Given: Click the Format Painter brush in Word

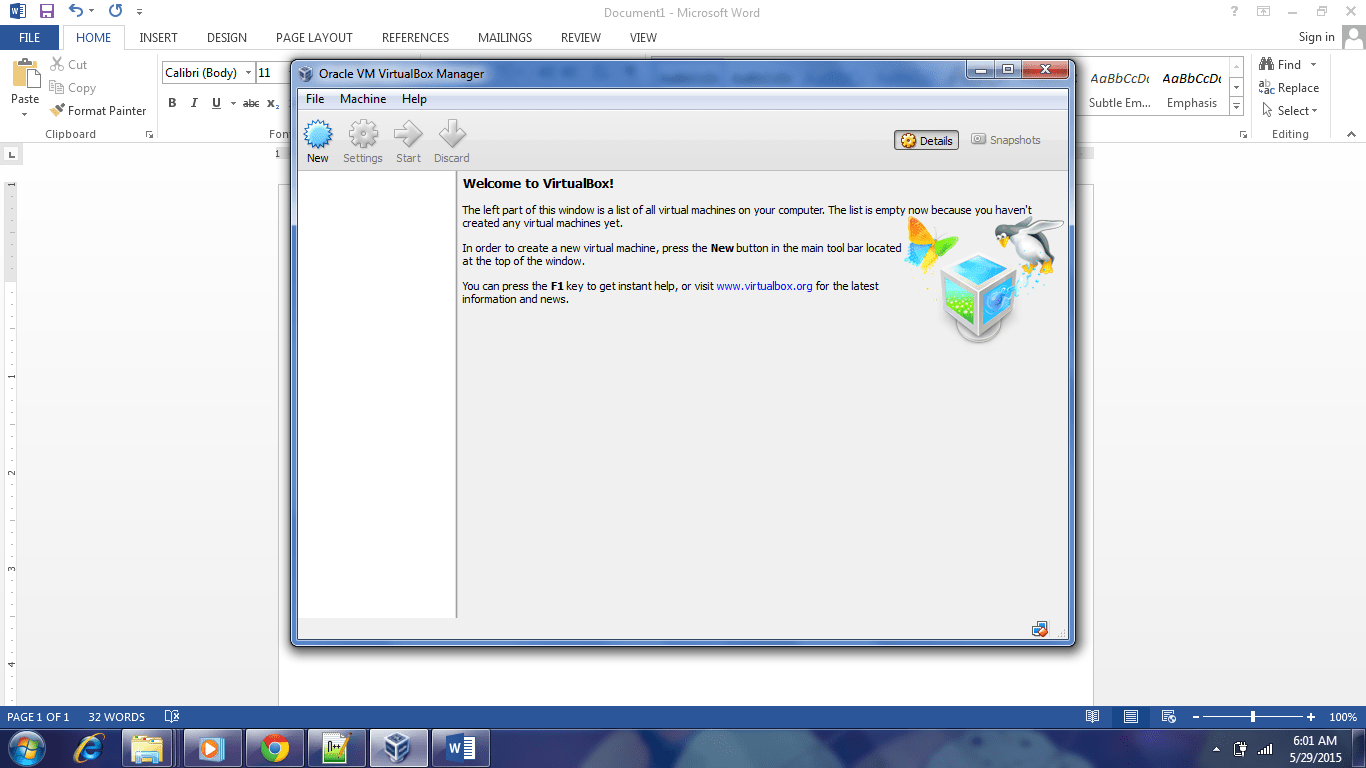Looking at the screenshot, I should [99, 111].
